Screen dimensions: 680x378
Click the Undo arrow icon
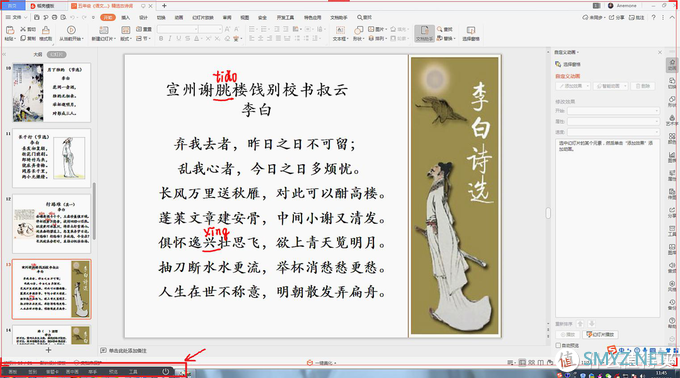(x=73, y=17)
